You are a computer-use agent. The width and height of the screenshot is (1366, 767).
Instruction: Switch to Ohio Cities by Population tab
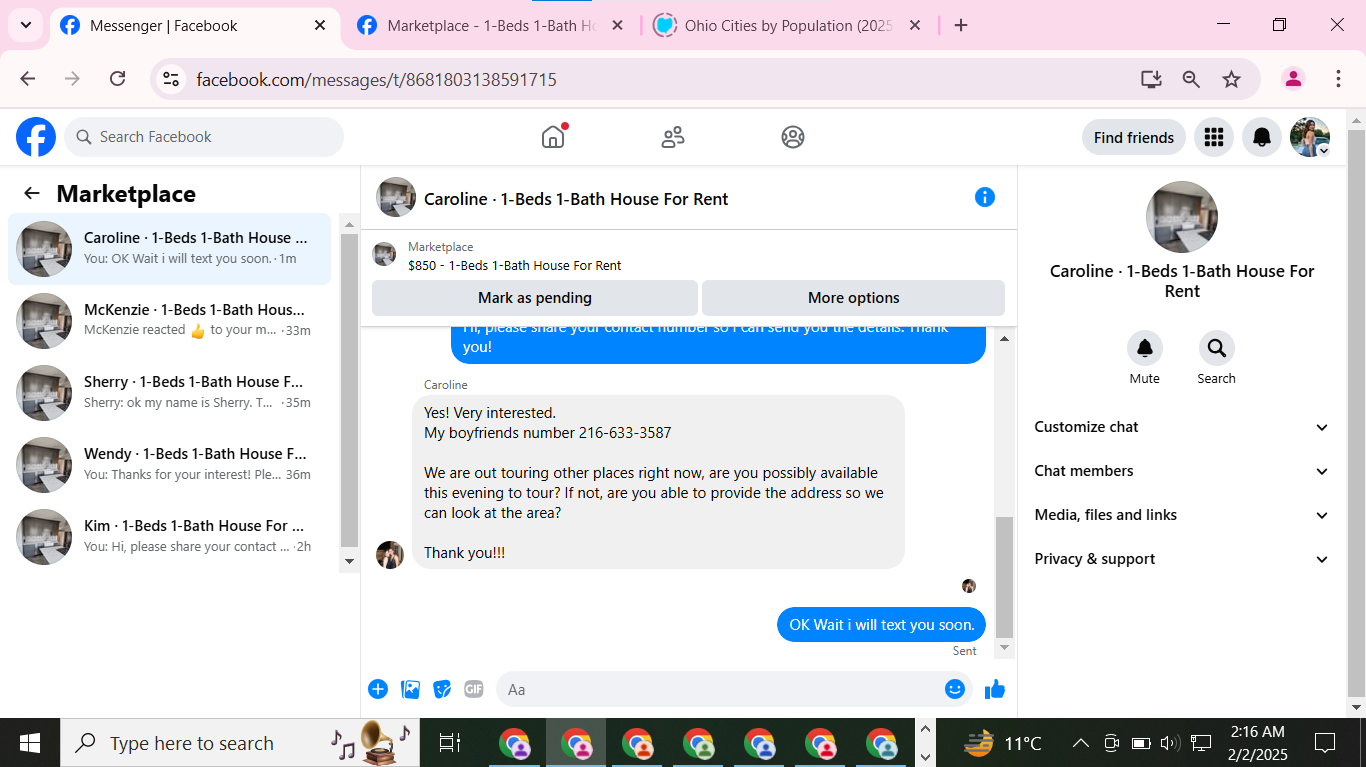point(788,26)
